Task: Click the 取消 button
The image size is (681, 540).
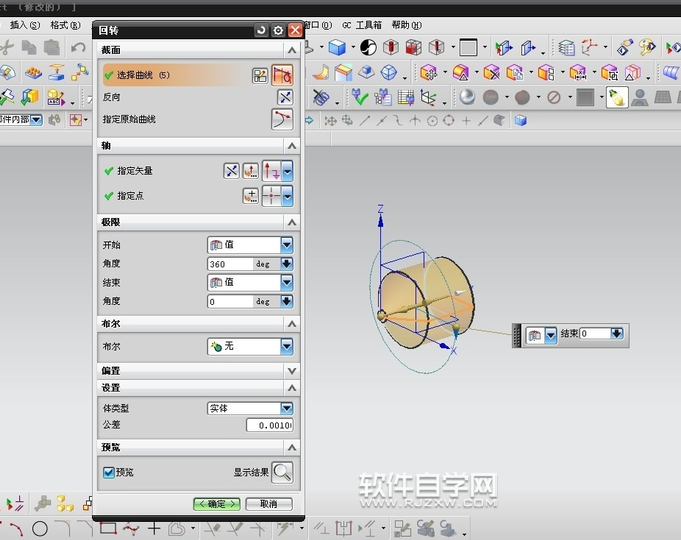Action: point(268,504)
